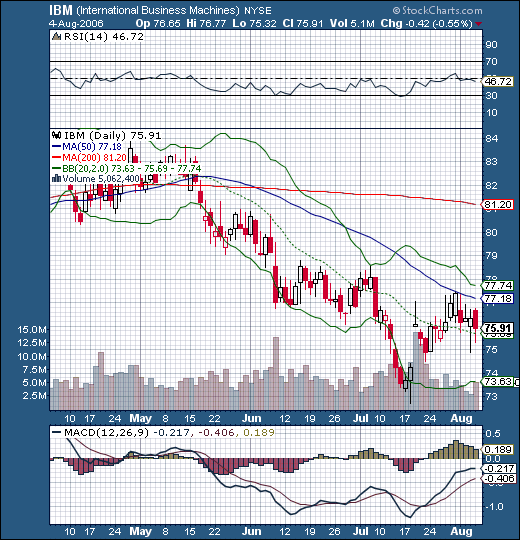Click the 4-Aug-2006 date label
The height and width of the screenshot is (540, 520).
pyautogui.click(x=76, y=23)
